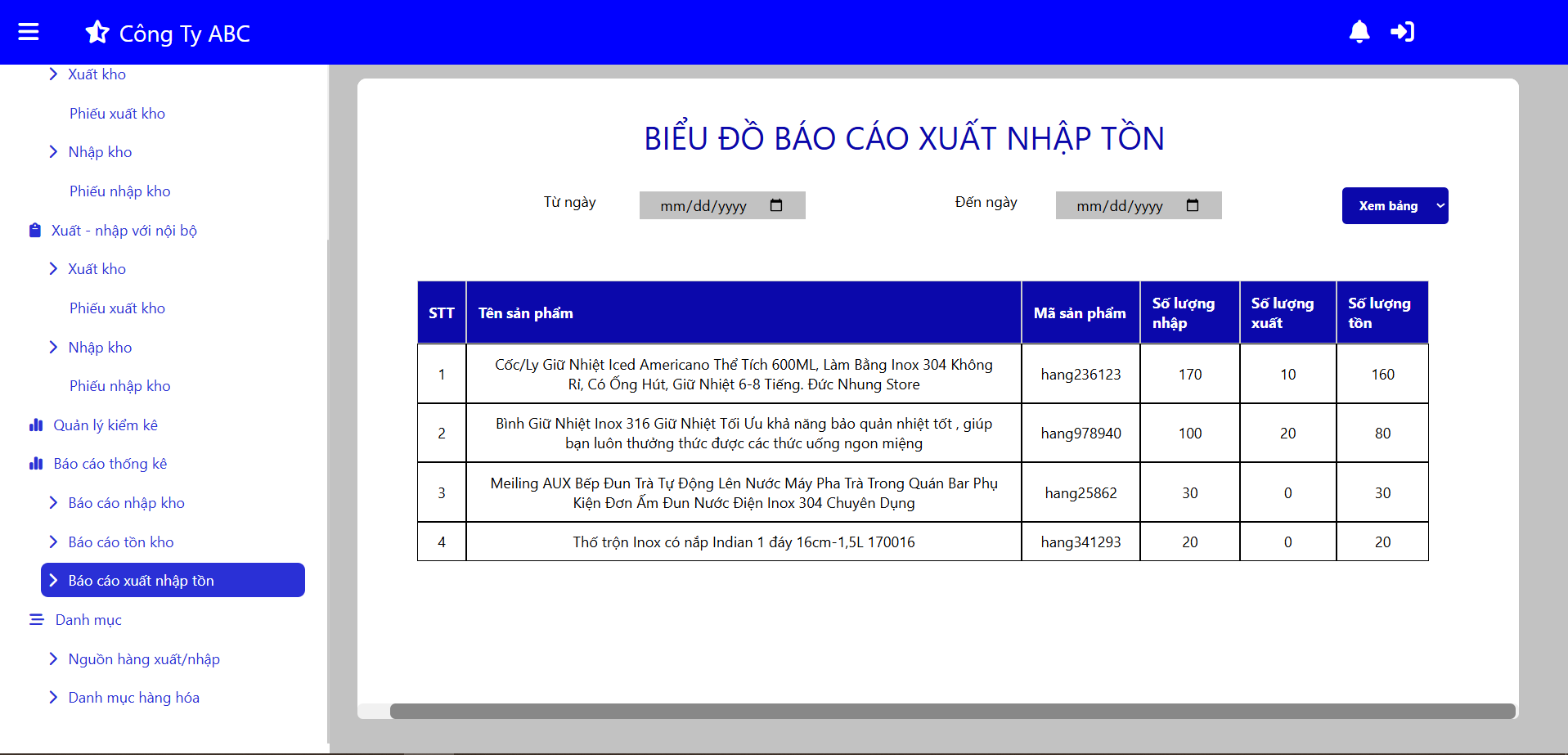
Task: Open Phiếu xuất kho under internal section
Action: pyautogui.click(x=117, y=308)
